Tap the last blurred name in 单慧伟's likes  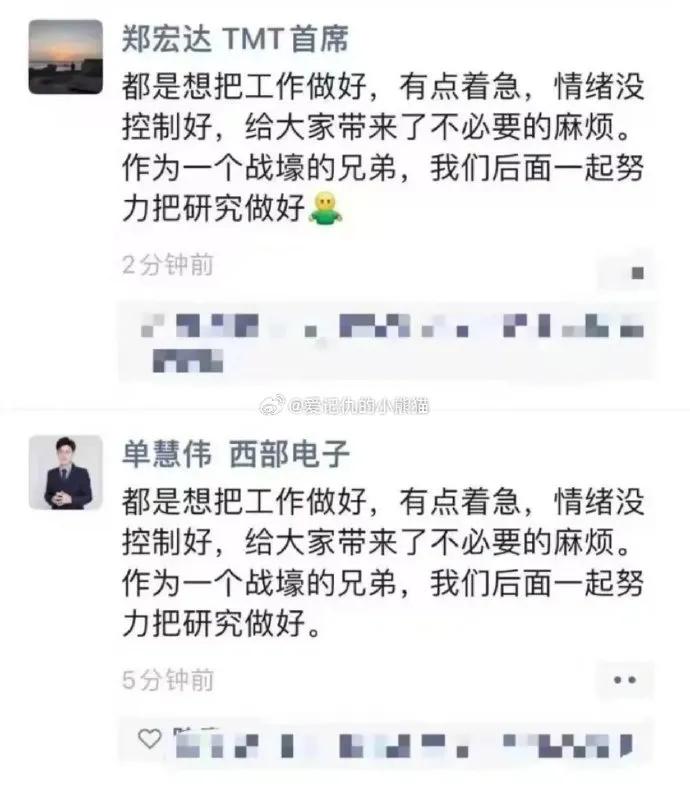[568, 745]
